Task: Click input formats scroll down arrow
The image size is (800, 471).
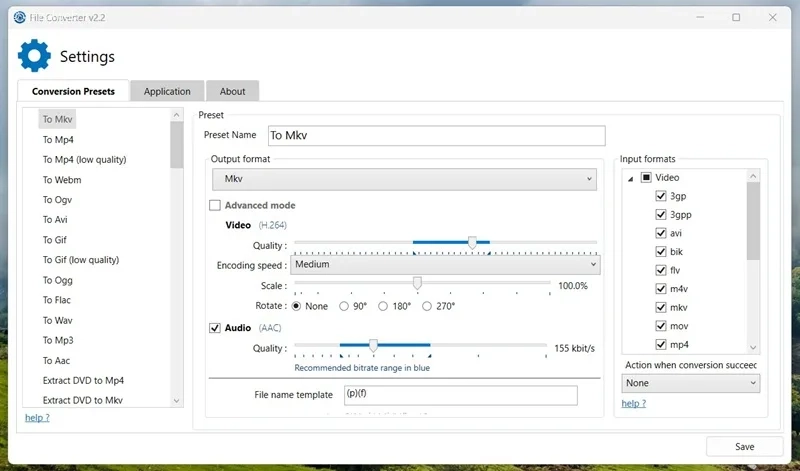Action: click(753, 348)
